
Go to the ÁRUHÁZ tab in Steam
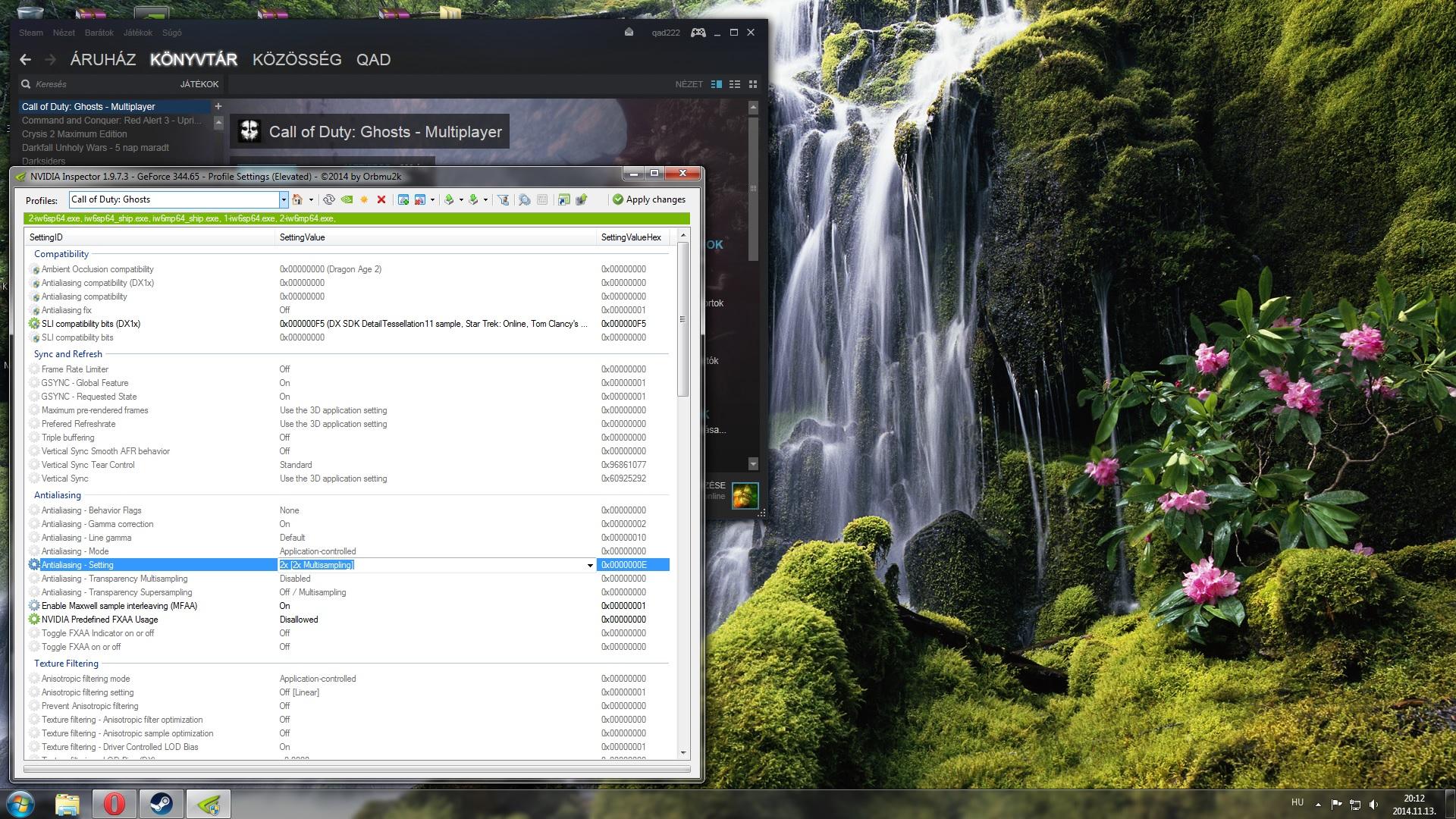point(103,59)
